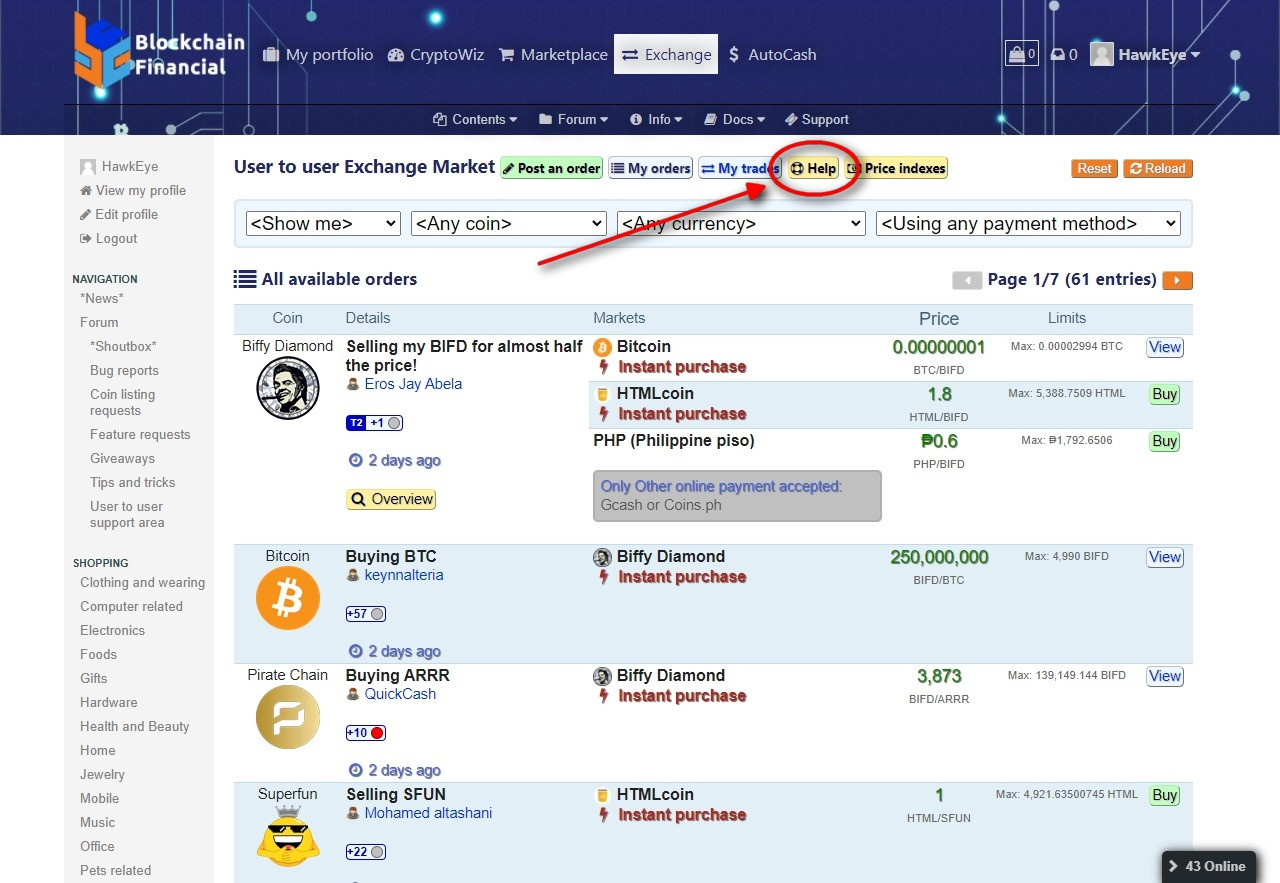The image size is (1280, 883).
Task: Open the Any coin filter dropdown
Action: [509, 224]
